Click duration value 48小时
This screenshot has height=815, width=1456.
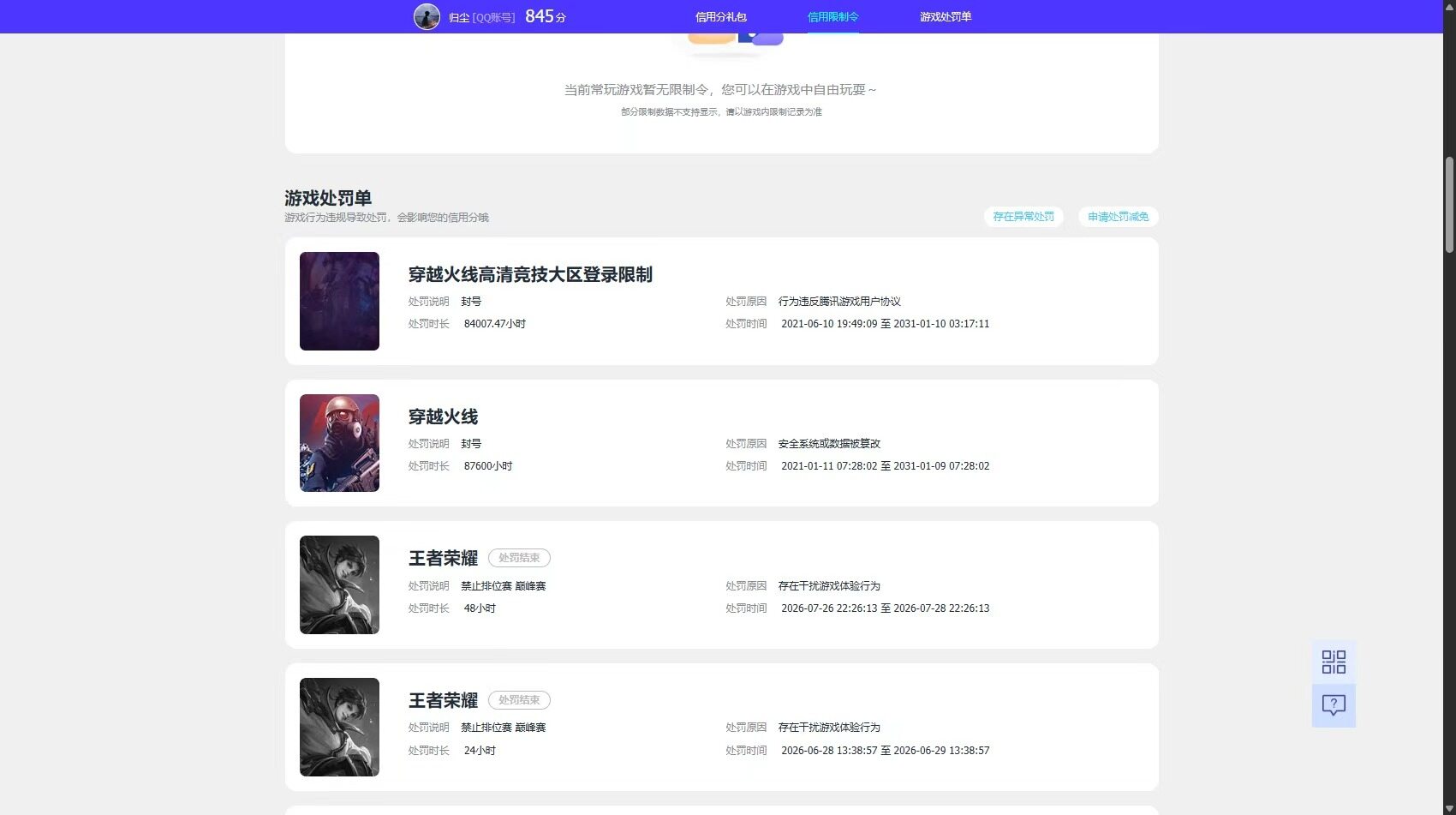pyautogui.click(x=480, y=608)
